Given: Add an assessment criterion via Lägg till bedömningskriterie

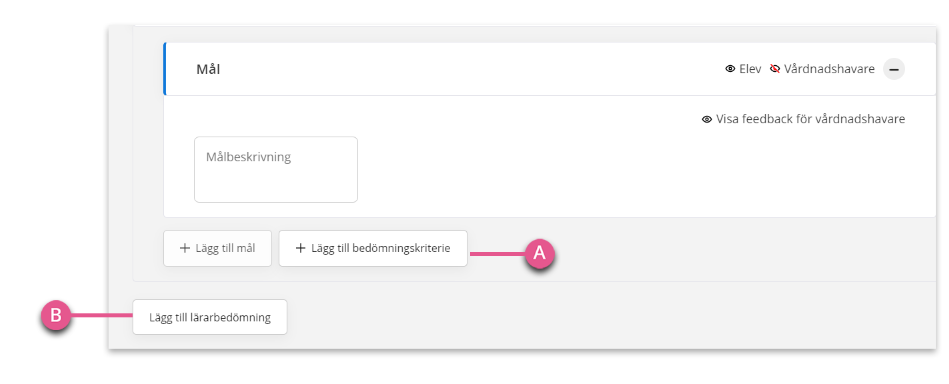Looking at the screenshot, I should (373, 248).
